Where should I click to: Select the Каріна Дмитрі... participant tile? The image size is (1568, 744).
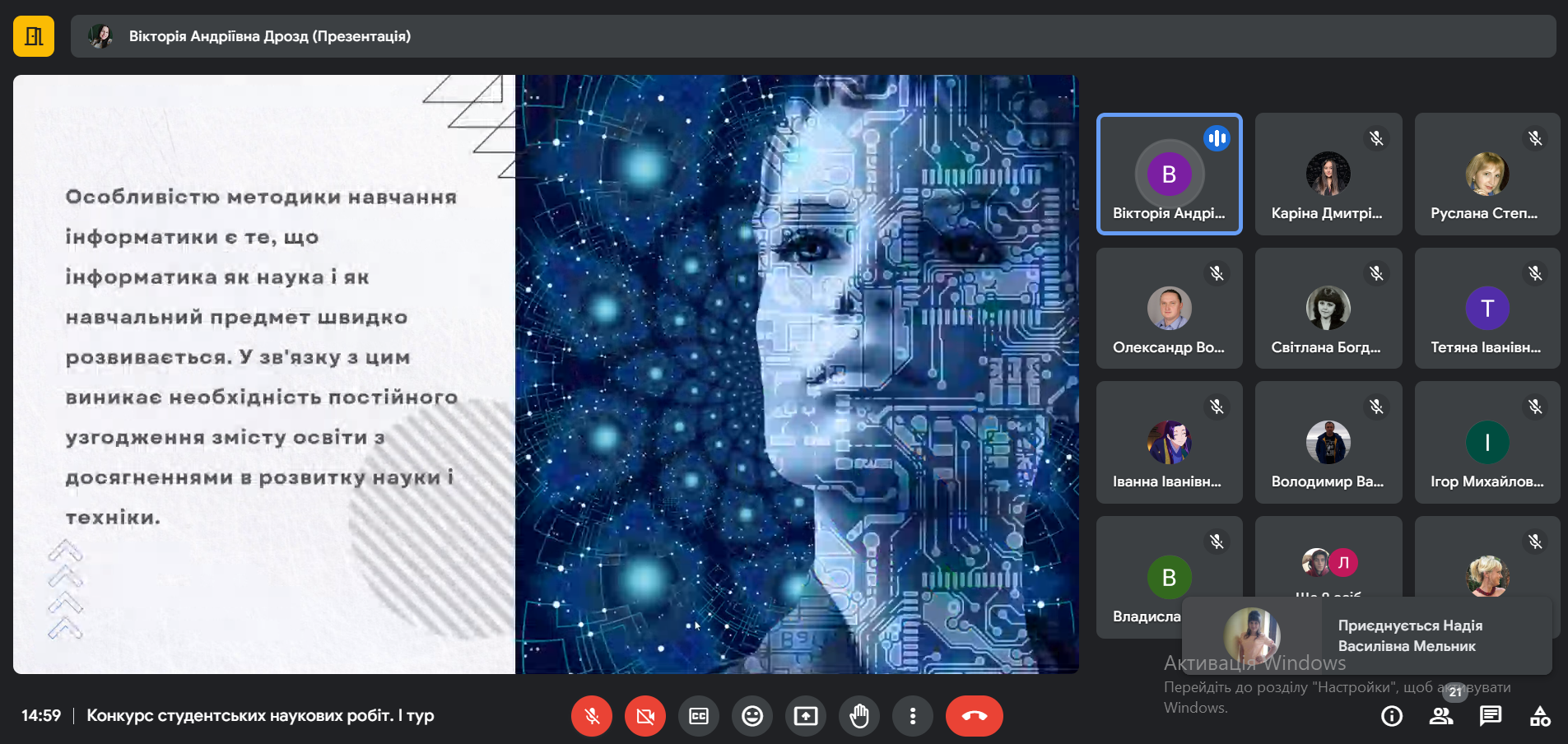pos(1328,174)
